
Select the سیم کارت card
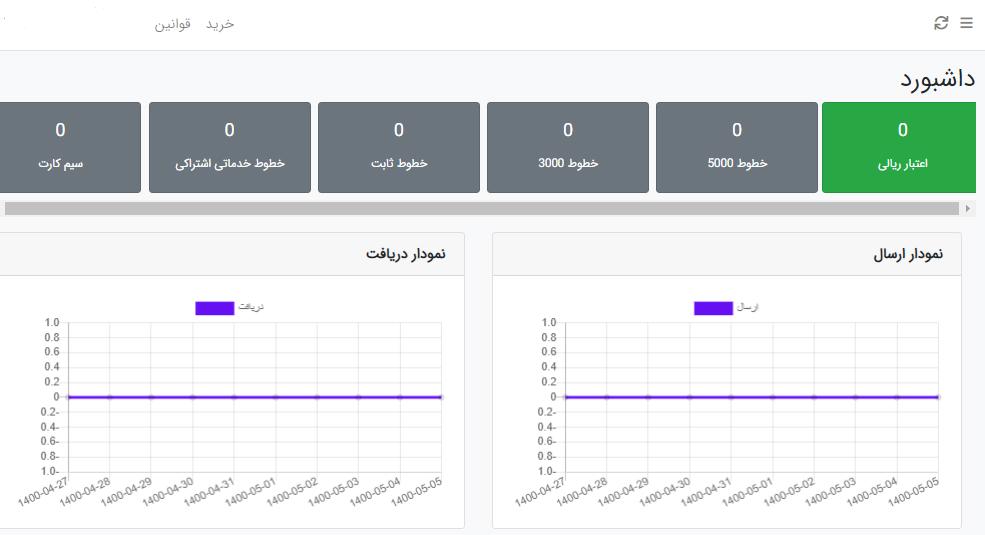click(x=60, y=147)
